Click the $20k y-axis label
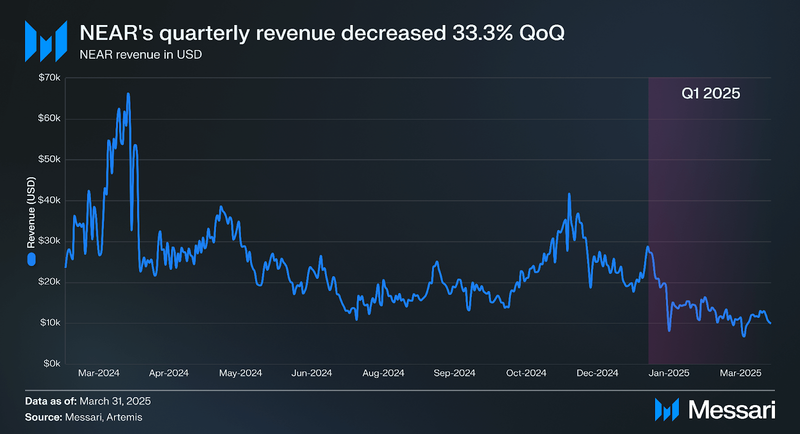This screenshot has height=434, width=800. pos(49,282)
